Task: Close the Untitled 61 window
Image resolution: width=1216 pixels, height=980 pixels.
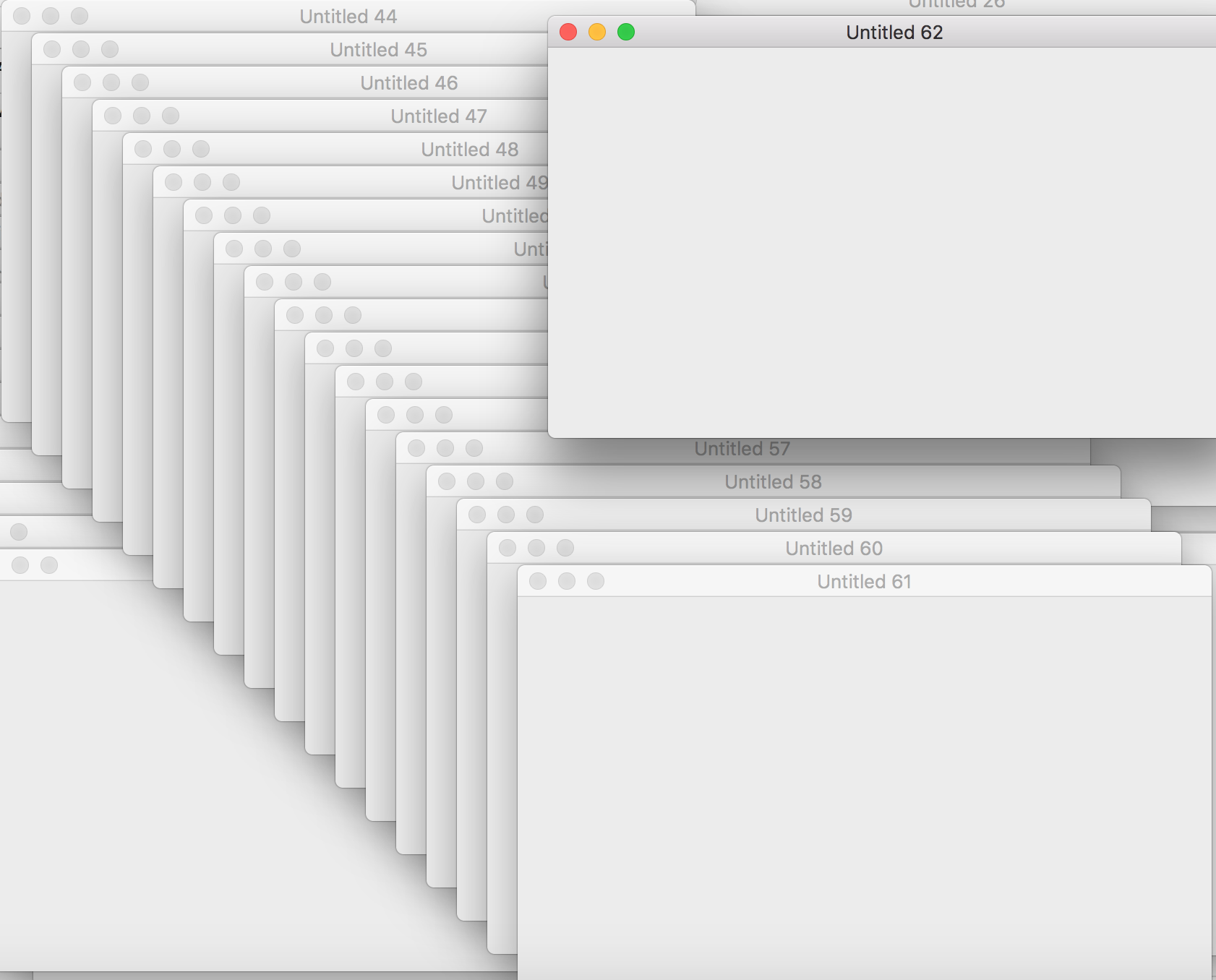Action: (x=538, y=581)
